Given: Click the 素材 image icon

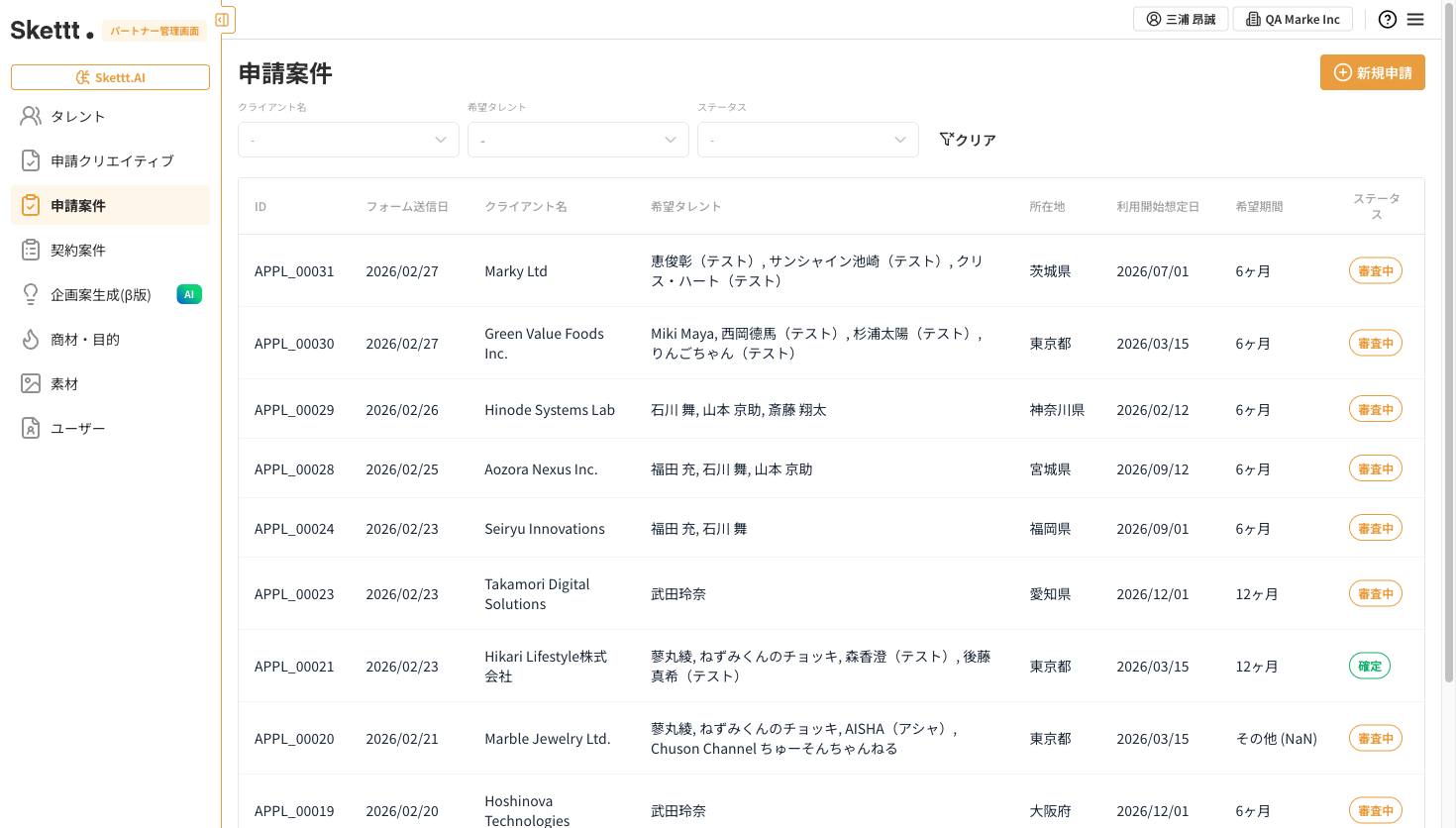Looking at the screenshot, I should click(x=31, y=383).
